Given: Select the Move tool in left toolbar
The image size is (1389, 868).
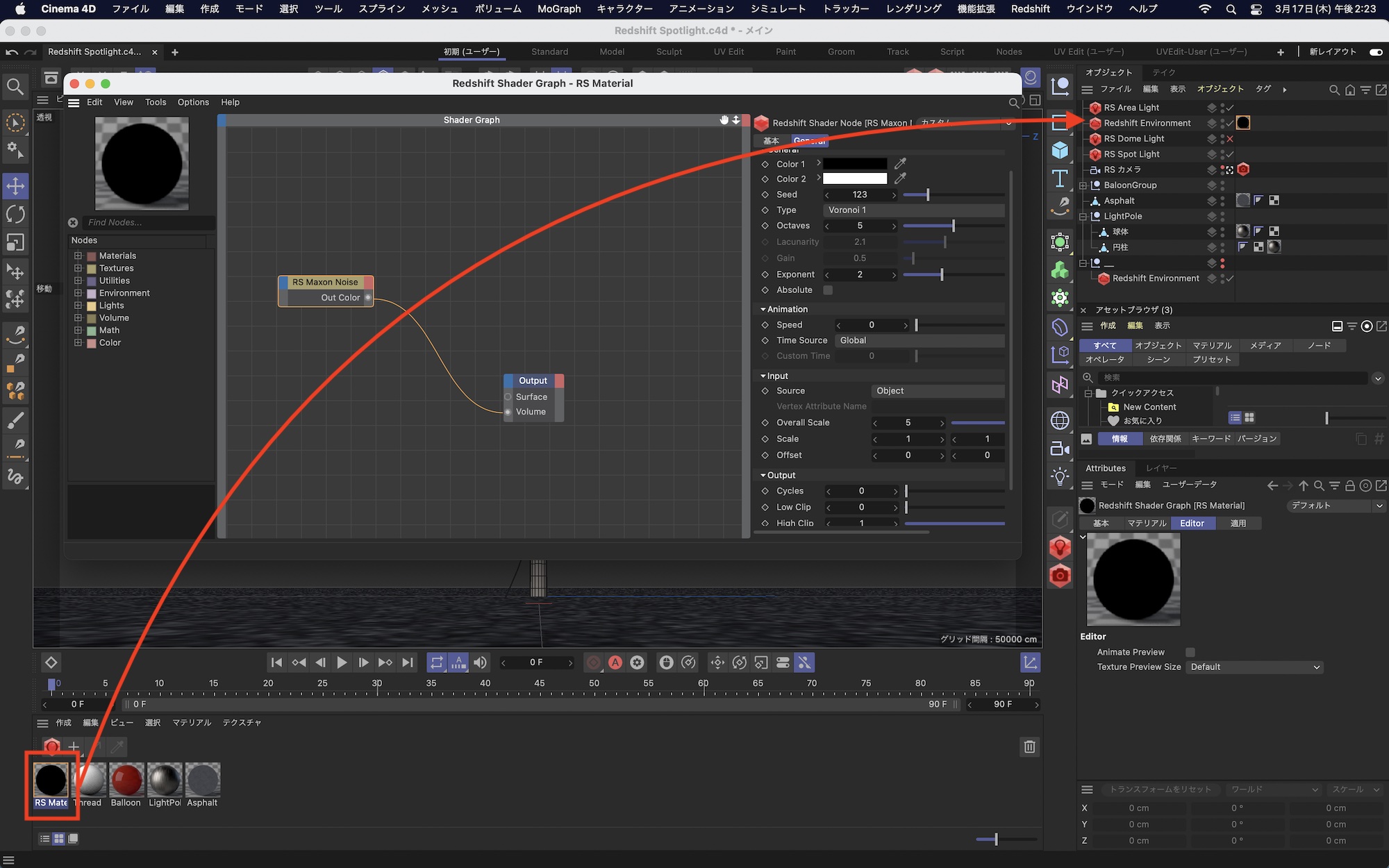Looking at the screenshot, I should 15,186.
